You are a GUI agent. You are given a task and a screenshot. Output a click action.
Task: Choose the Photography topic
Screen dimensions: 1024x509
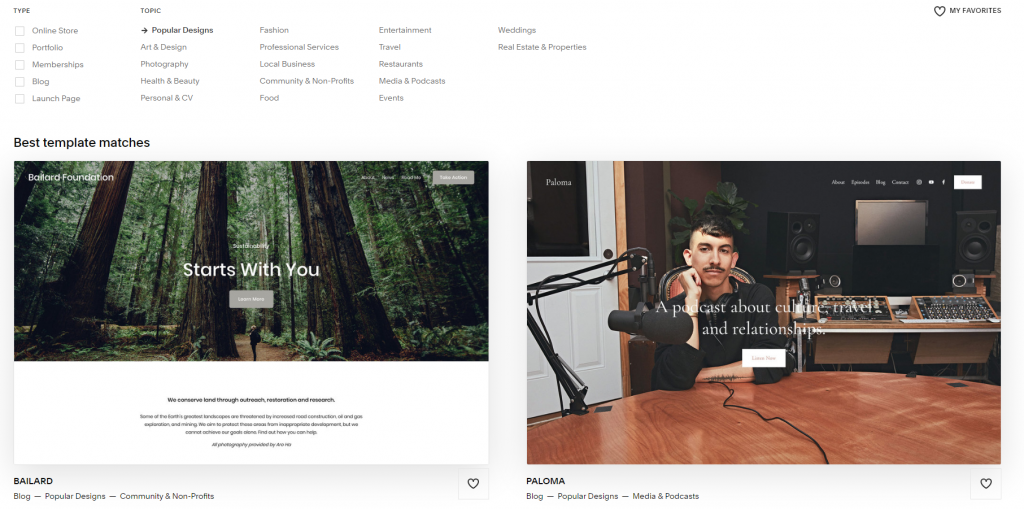click(x=164, y=64)
